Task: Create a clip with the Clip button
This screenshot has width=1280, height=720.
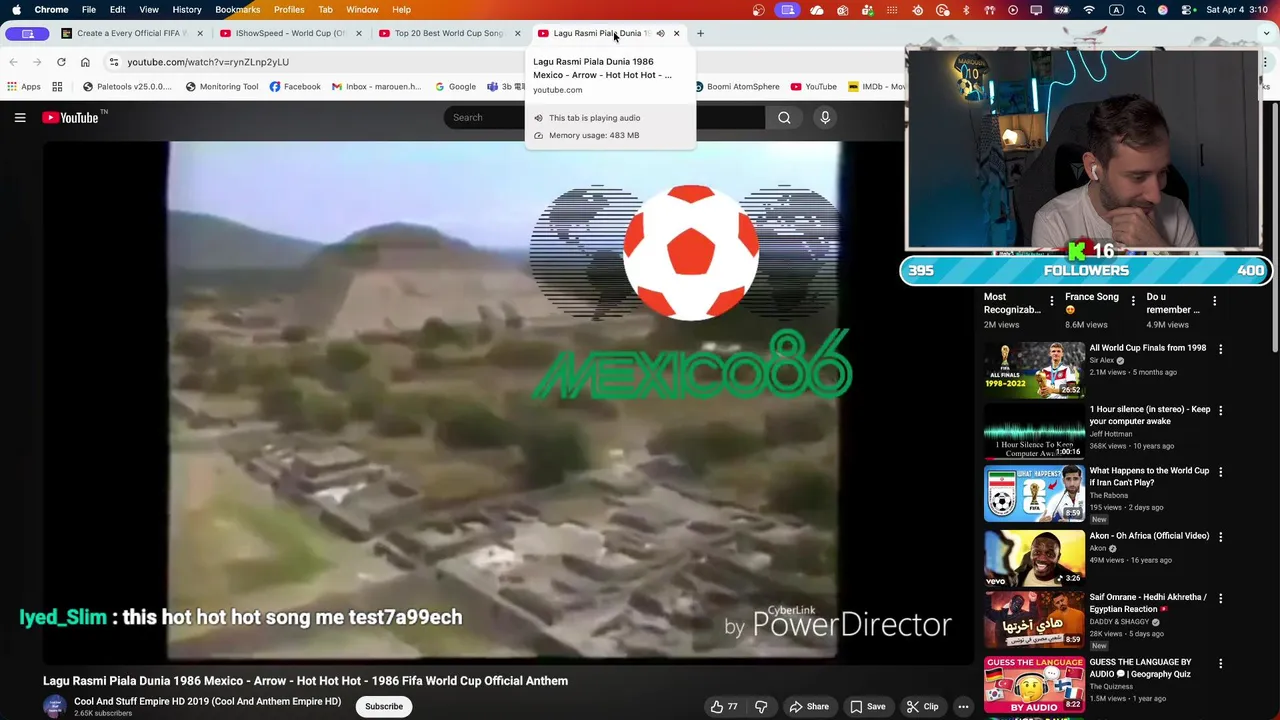Action: tap(922, 707)
